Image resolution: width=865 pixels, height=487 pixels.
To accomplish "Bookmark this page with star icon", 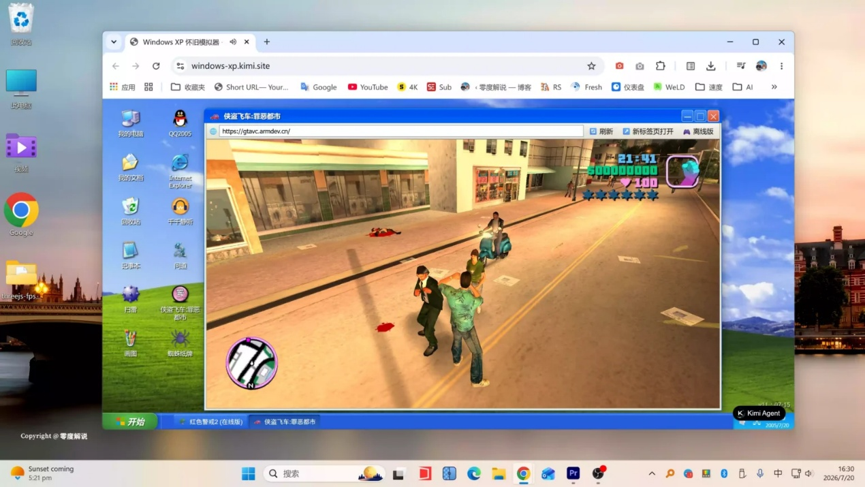I will pos(591,66).
